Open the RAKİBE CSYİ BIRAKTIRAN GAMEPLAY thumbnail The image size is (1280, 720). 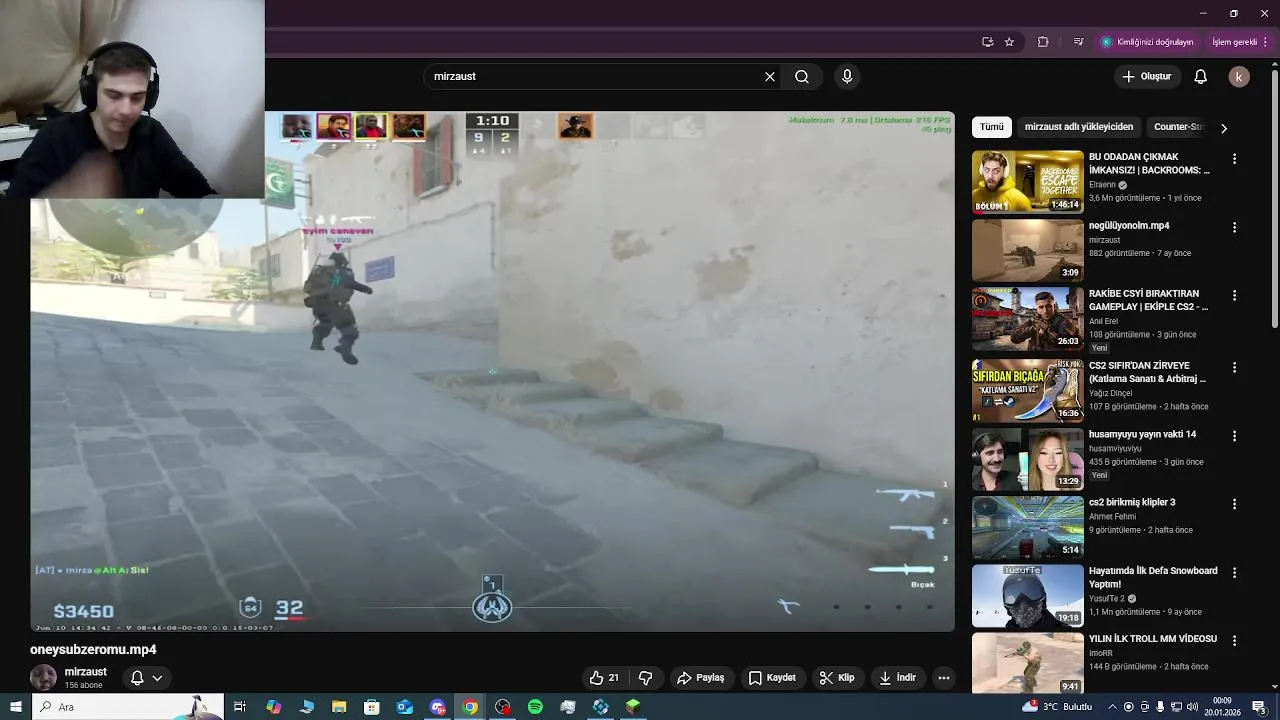pos(1027,319)
